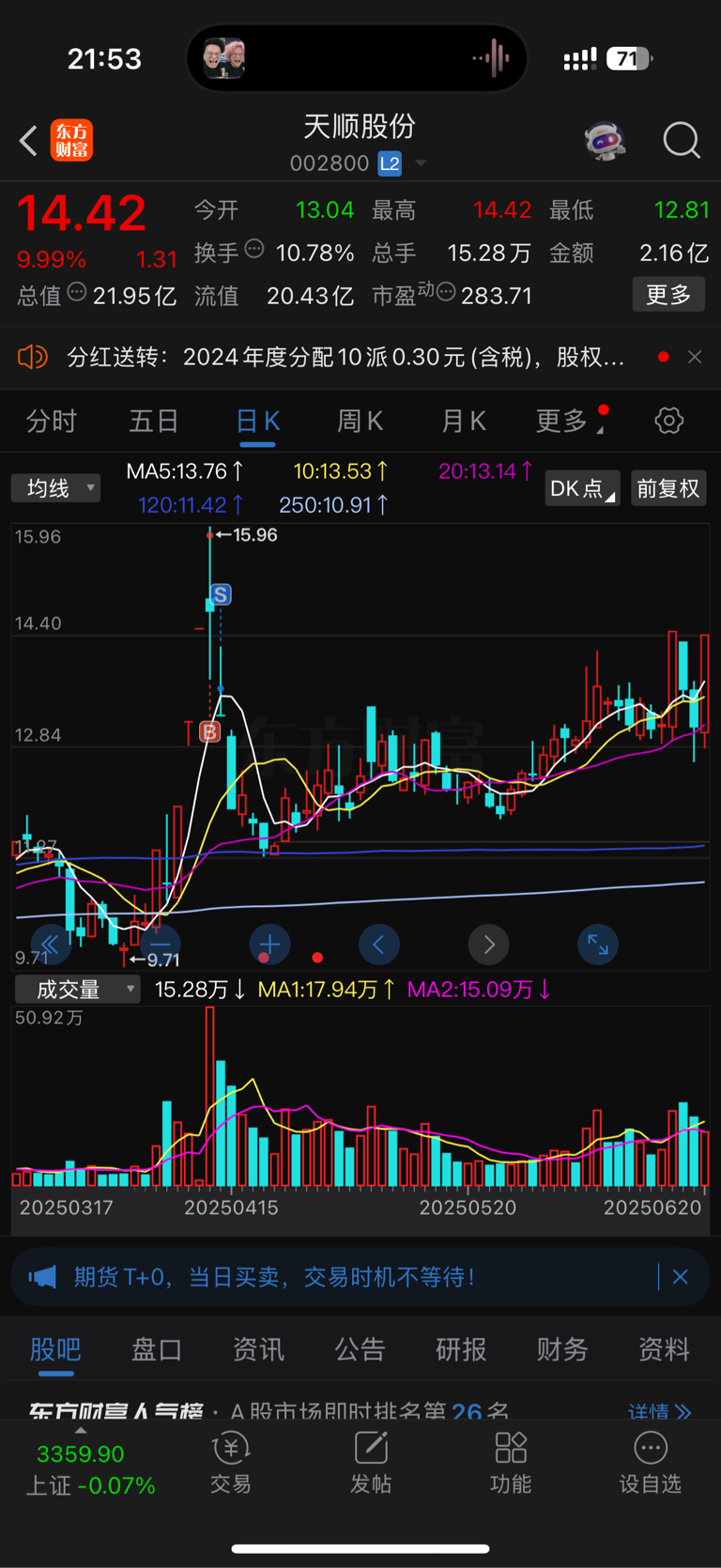The height and width of the screenshot is (1568, 721).
Task: Tap the MA1:17.94万 volume value
Action: [327, 989]
